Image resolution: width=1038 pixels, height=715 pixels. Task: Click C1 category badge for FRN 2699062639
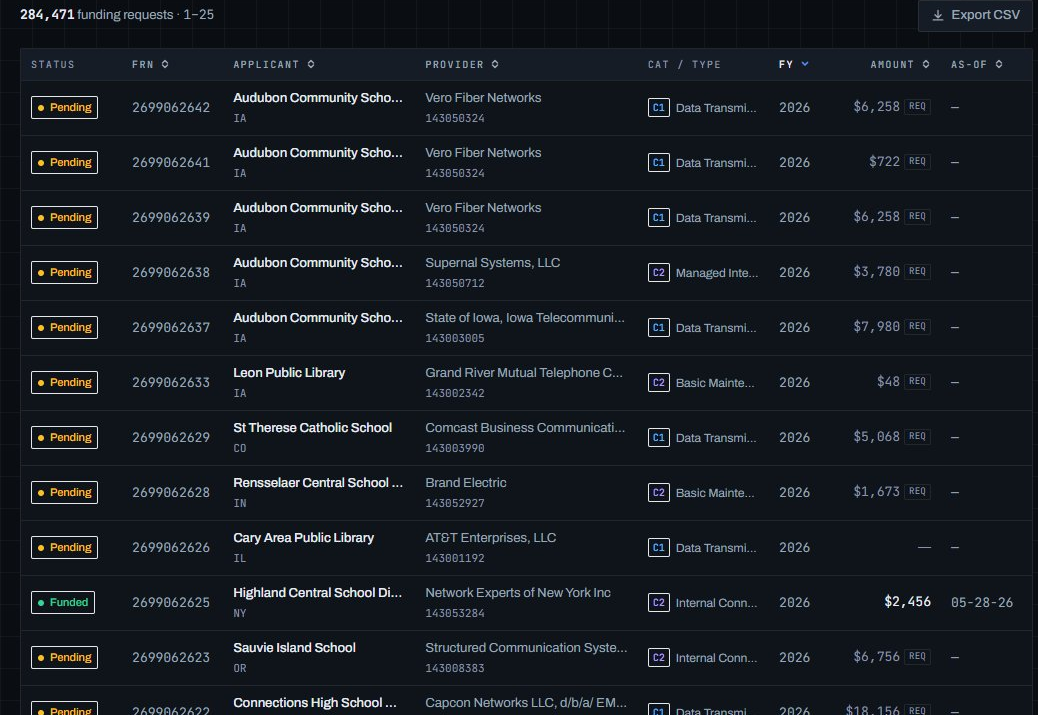click(659, 218)
